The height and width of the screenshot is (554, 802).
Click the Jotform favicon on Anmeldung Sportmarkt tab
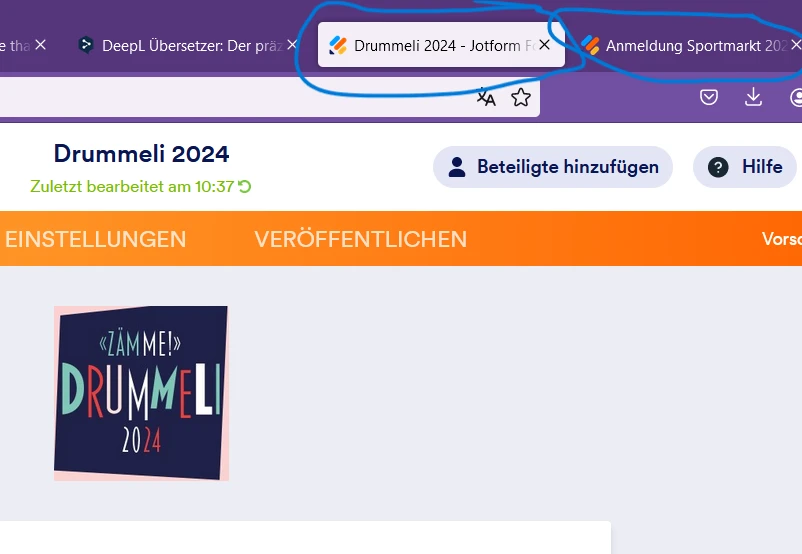pos(590,46)
